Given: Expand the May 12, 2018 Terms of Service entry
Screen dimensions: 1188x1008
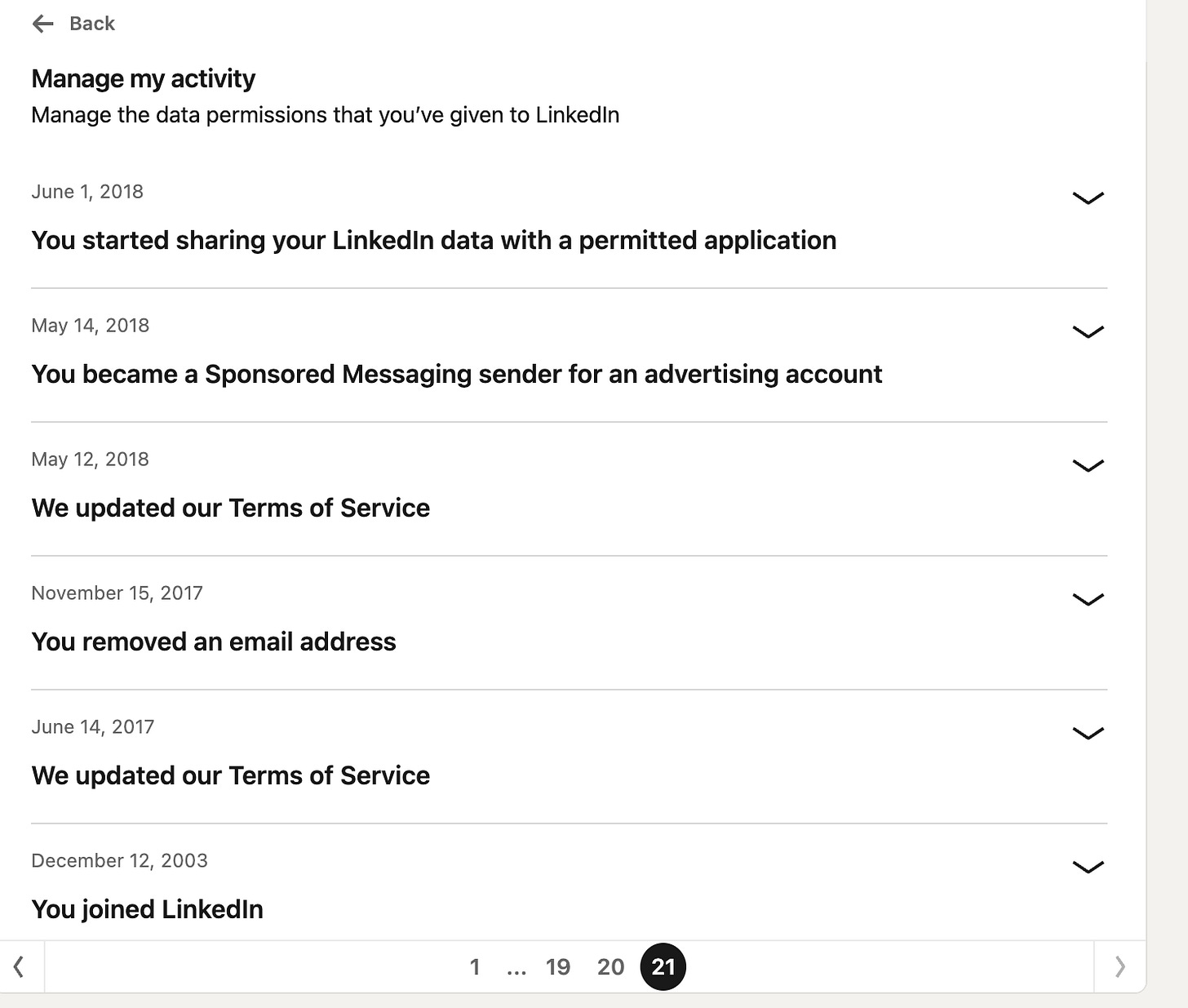Looking at the screenshot, I should 1088,465.
